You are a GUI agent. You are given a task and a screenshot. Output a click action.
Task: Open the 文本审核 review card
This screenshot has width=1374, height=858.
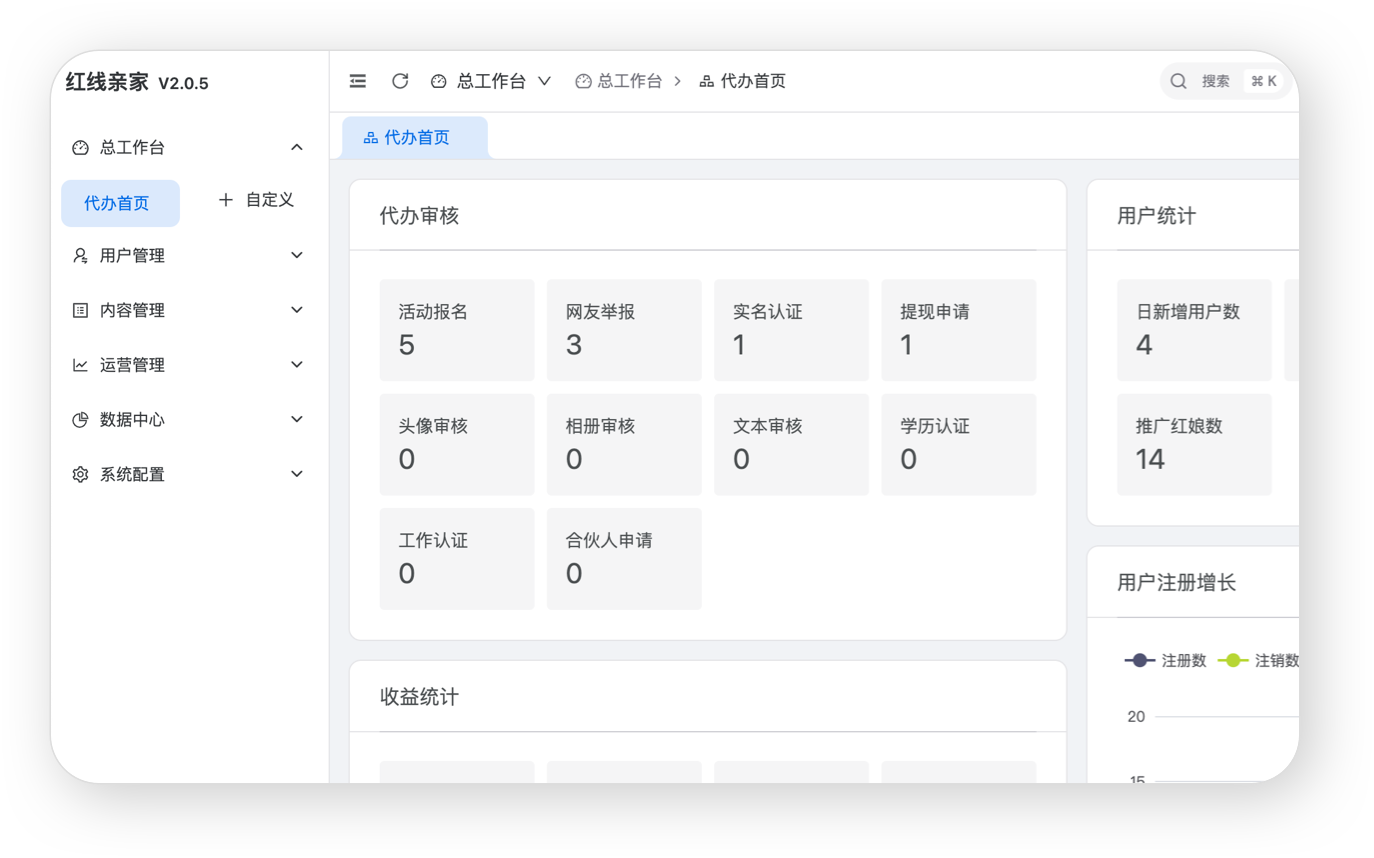[x=791, y=445]
